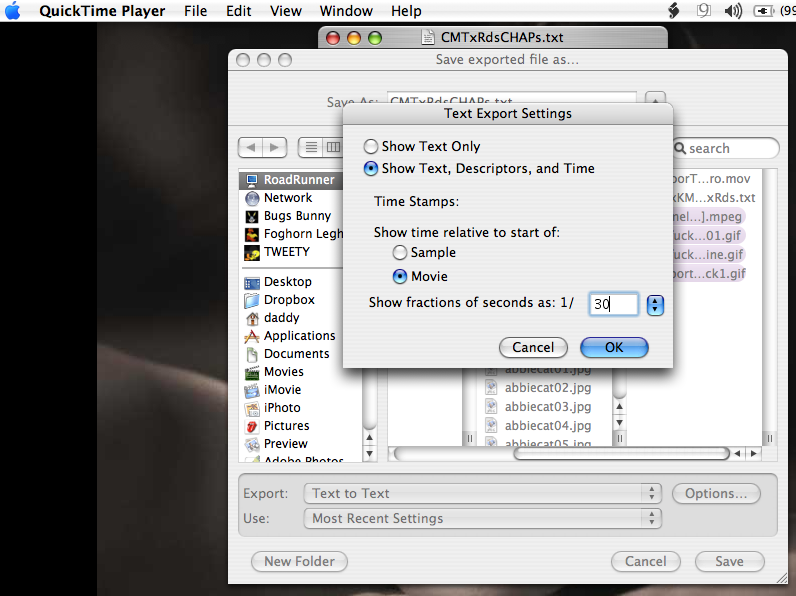
Task: Click the search field in save dialog
Action: pyautogui.click(x=726, y=148)
